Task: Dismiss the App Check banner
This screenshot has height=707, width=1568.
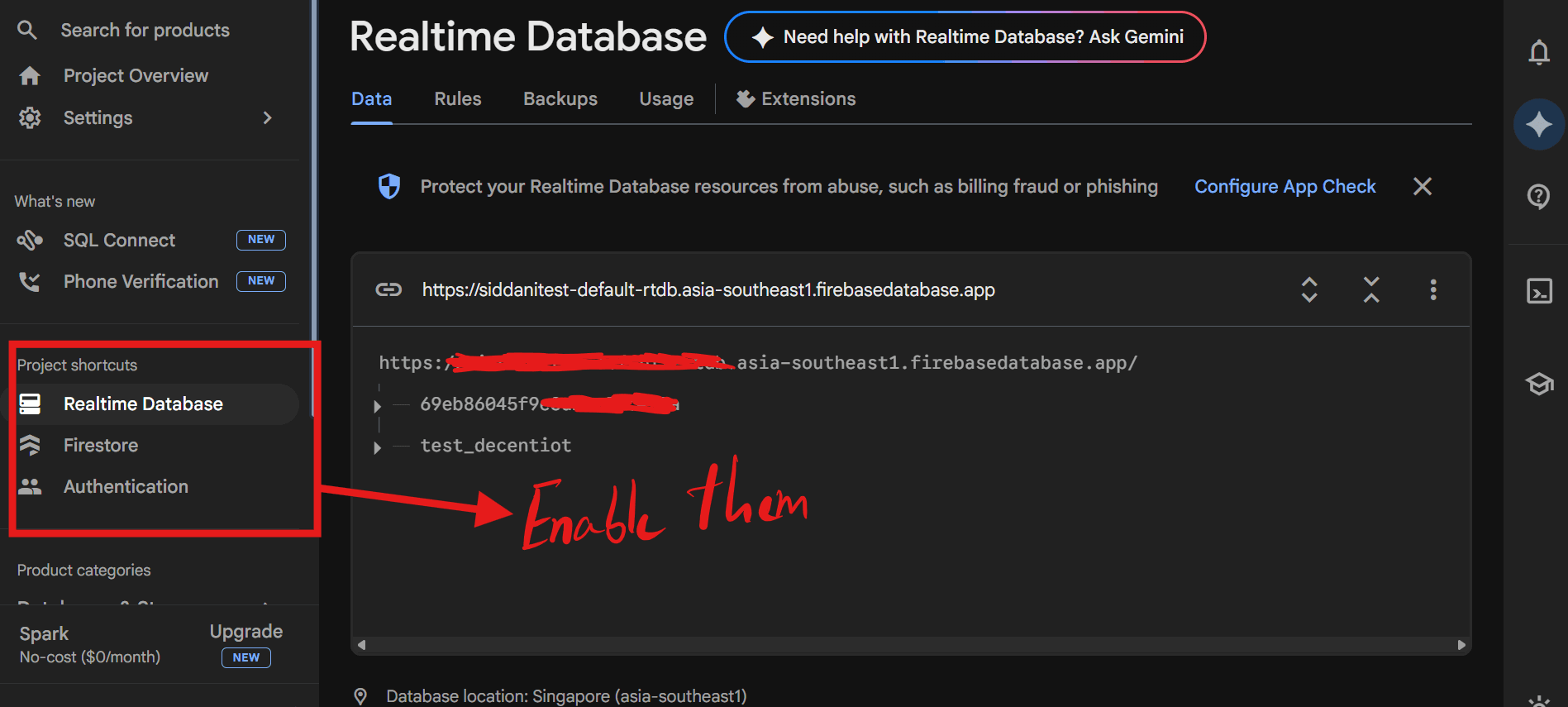Action: click(x=1423, y=187)
